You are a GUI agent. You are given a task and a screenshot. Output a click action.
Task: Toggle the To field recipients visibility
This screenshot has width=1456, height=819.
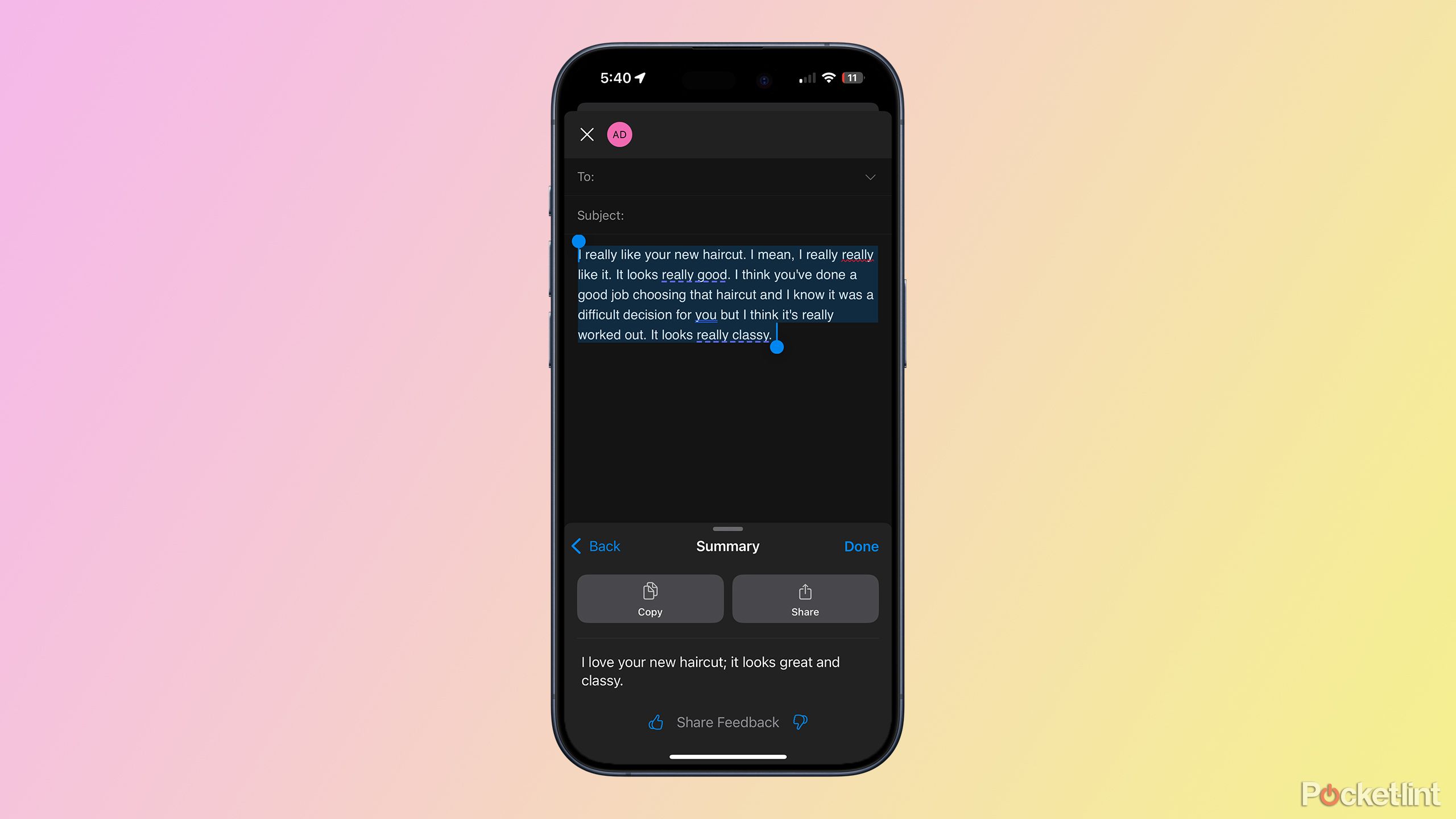click(x=870, y=177)
